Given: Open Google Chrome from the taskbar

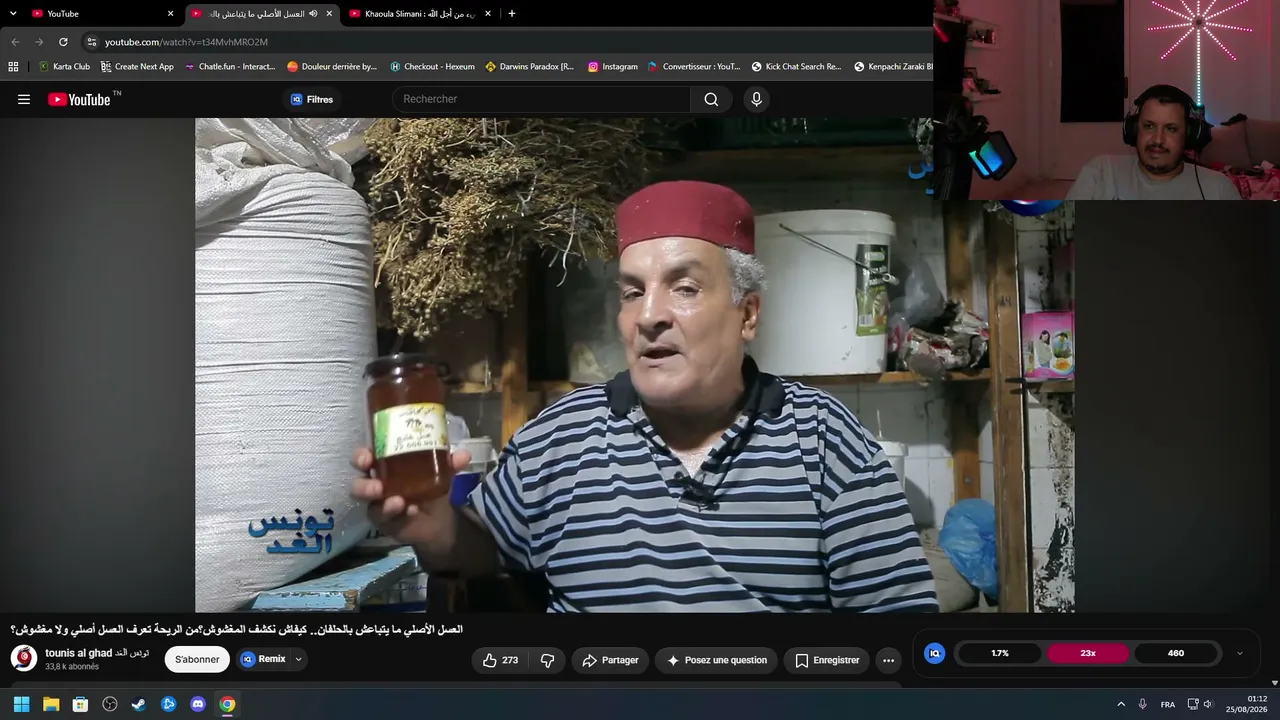Looking at the screenshot, I should (227, 704).
